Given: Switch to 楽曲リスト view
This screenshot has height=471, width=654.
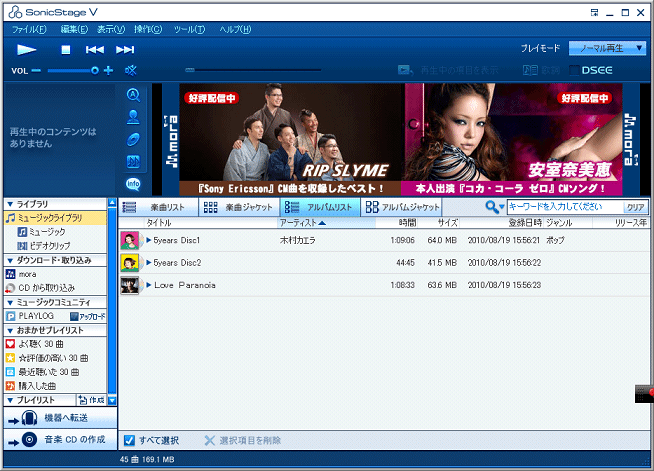Looking at the screenshot, I should (x=158, y=207).
